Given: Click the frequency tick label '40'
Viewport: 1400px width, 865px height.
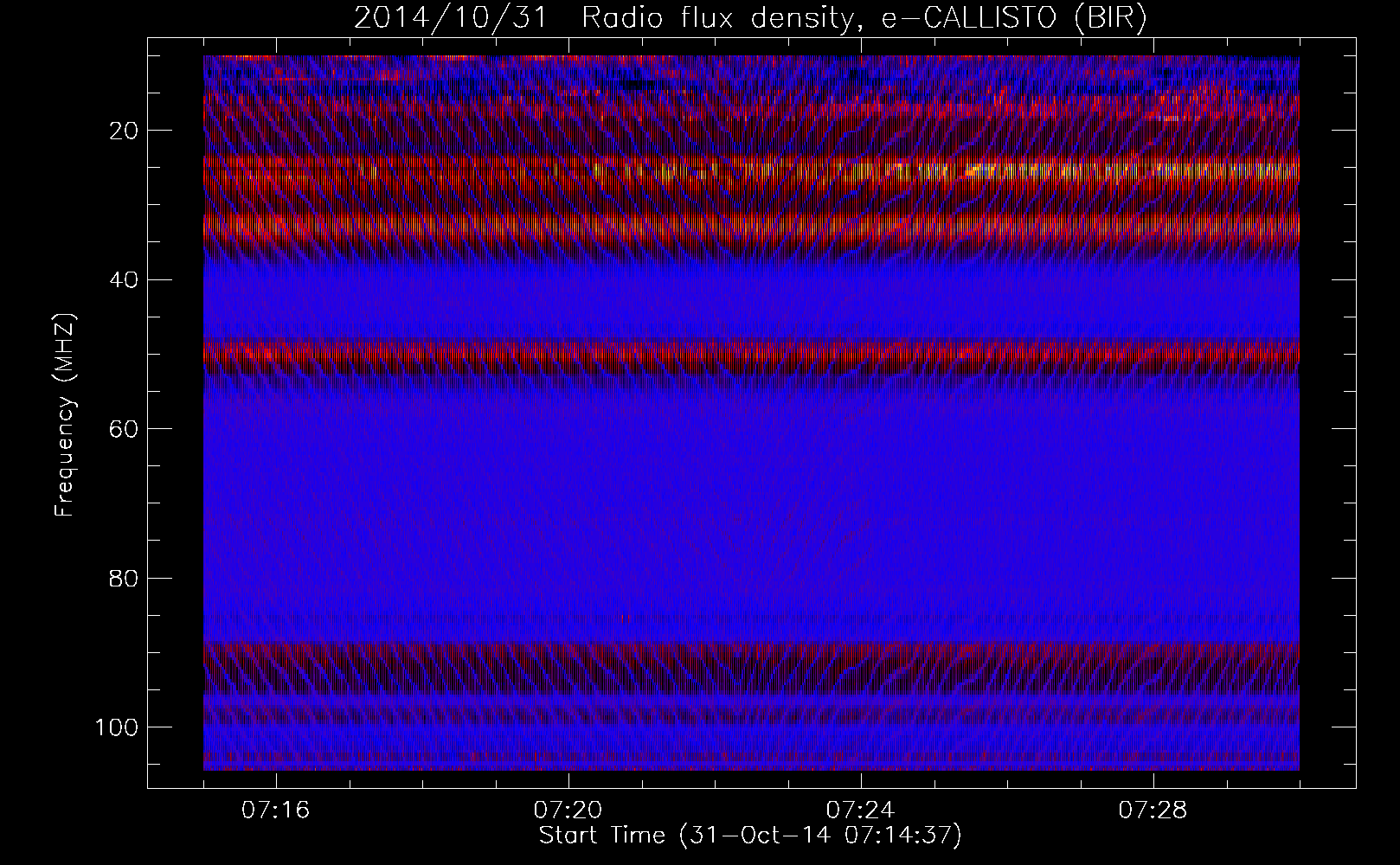Looking at the screenshot, I should click(x=125, y=279).
